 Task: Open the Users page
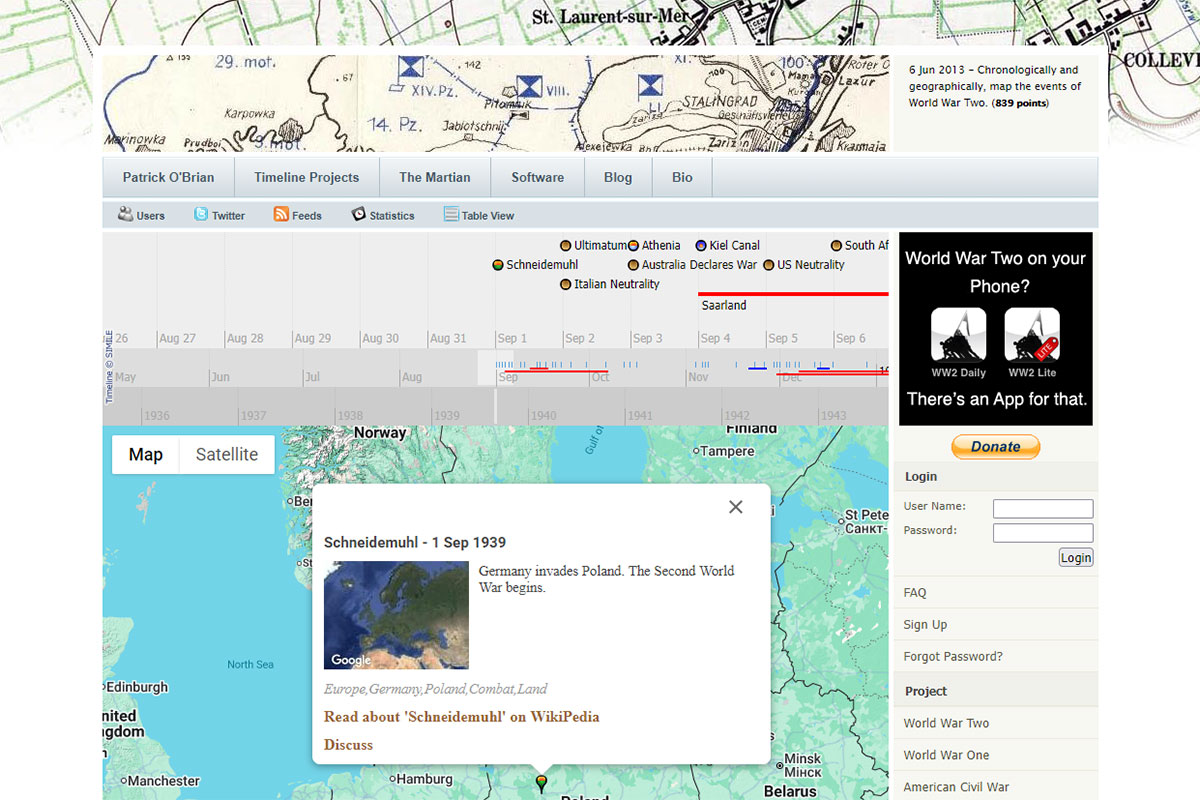141,215
